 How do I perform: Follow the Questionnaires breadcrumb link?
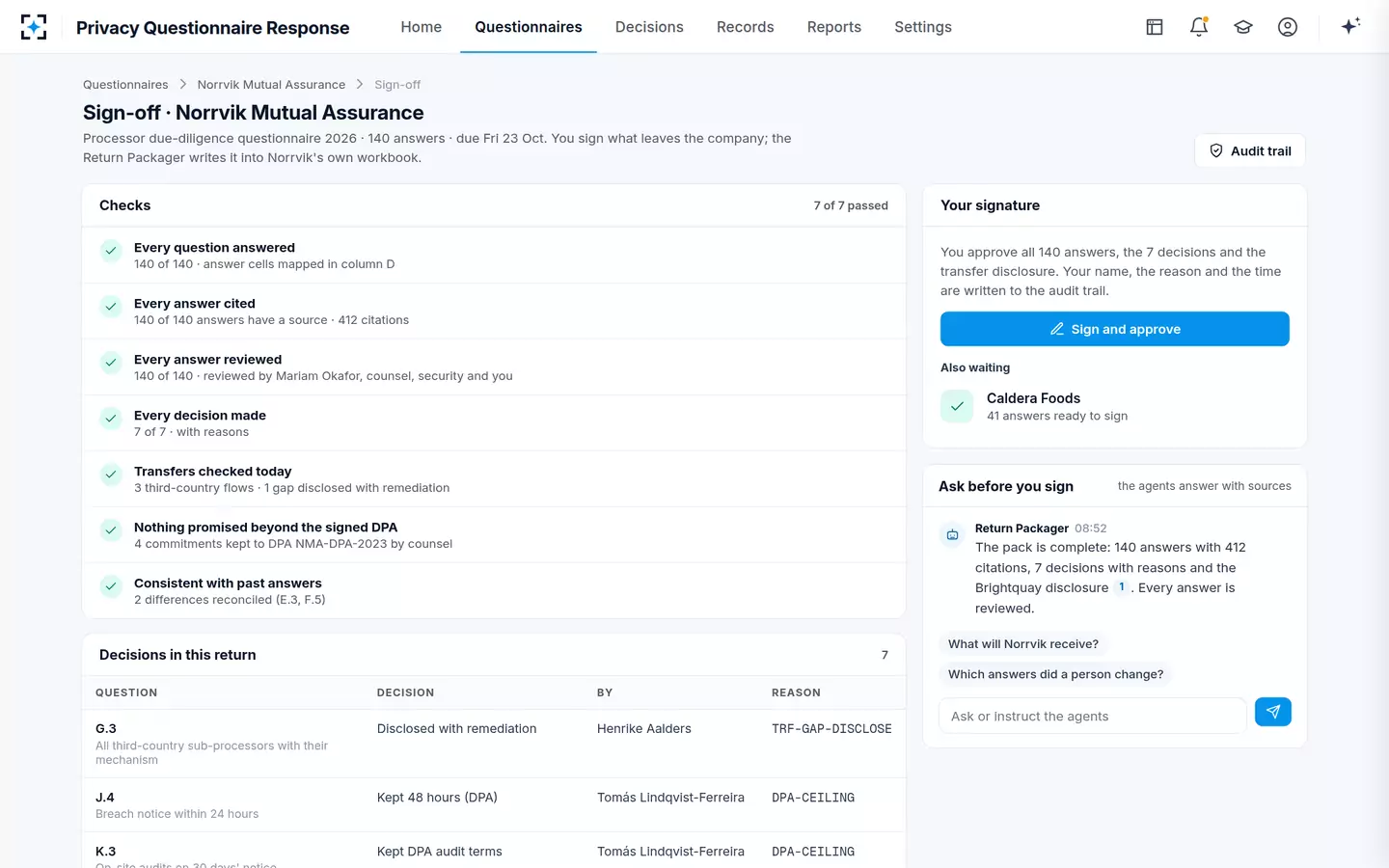(x=125, y=85)
